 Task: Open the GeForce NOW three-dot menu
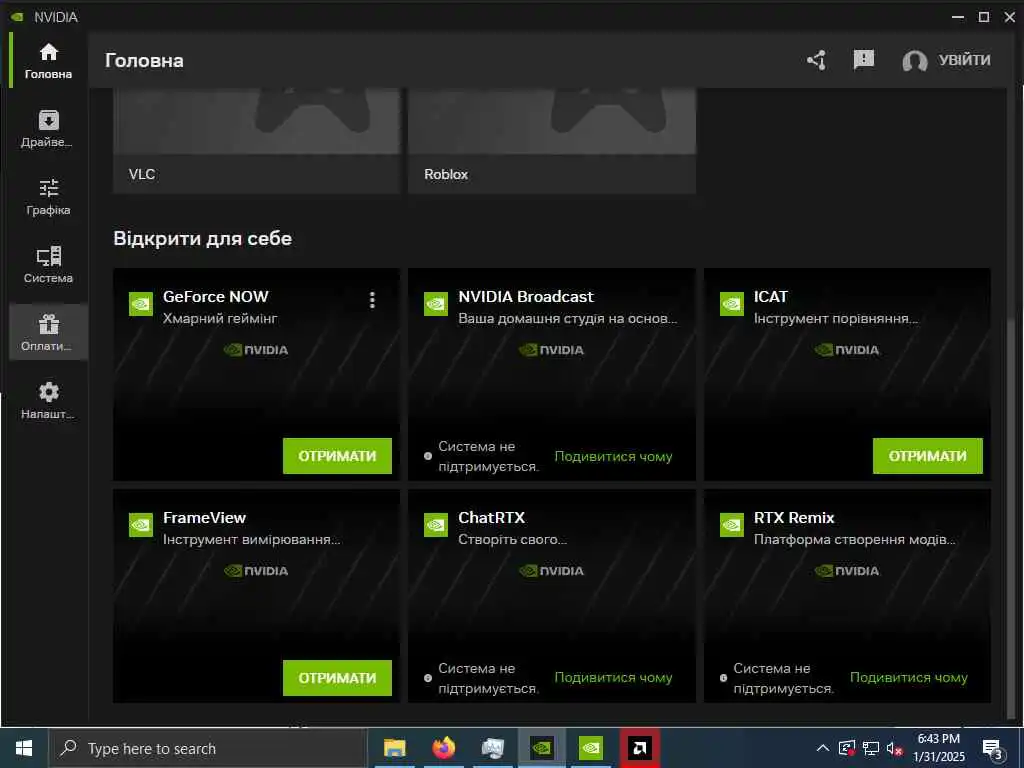[x=372, y=300]
